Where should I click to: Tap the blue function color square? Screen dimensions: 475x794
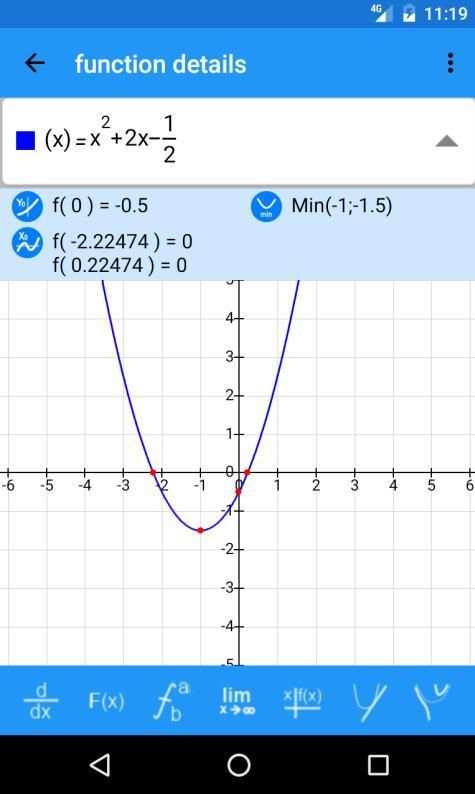coord(25,141)
